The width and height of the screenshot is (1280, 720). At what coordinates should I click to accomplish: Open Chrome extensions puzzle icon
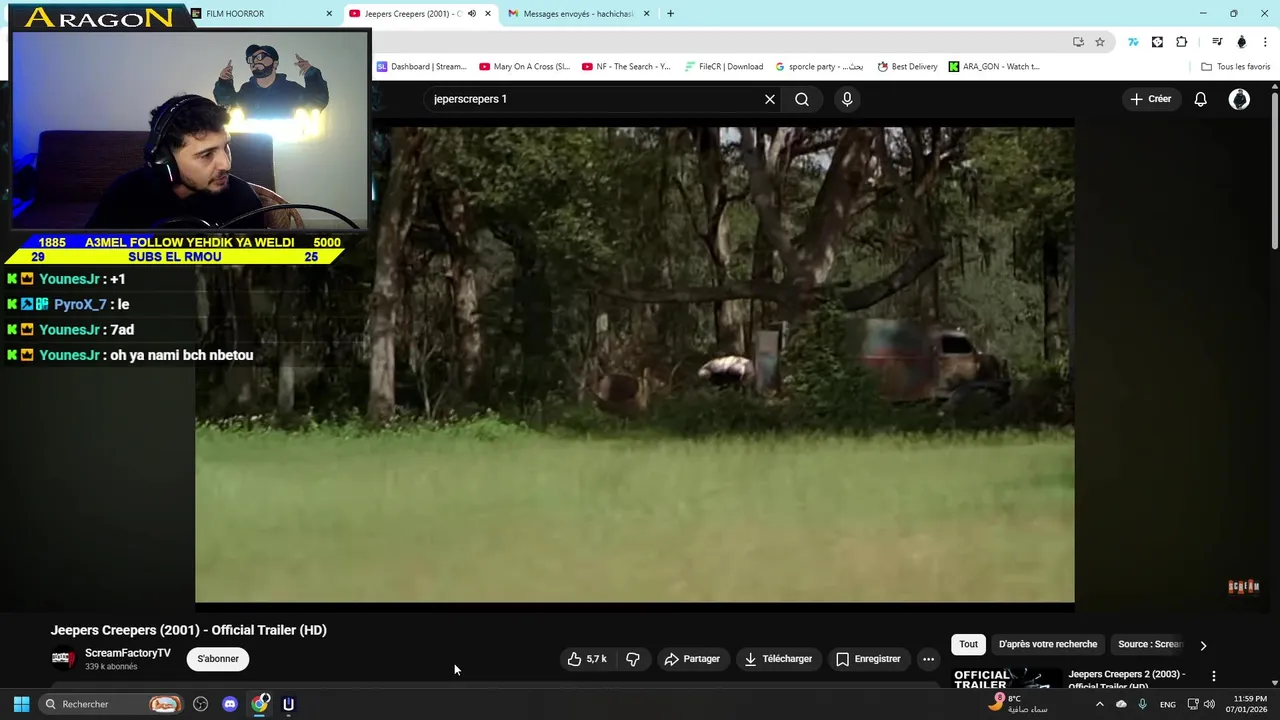pos(1182,42)
